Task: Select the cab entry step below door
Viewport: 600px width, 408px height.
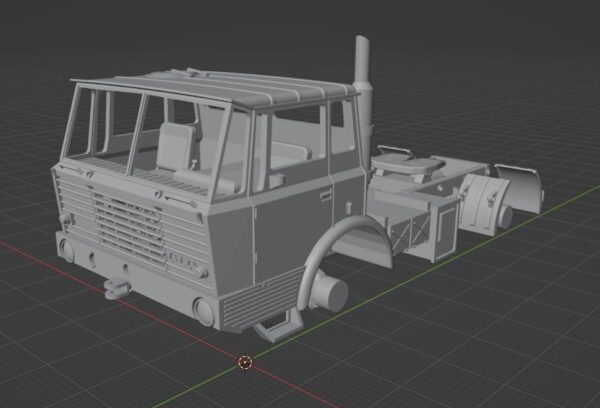Action: click(279, 326)
